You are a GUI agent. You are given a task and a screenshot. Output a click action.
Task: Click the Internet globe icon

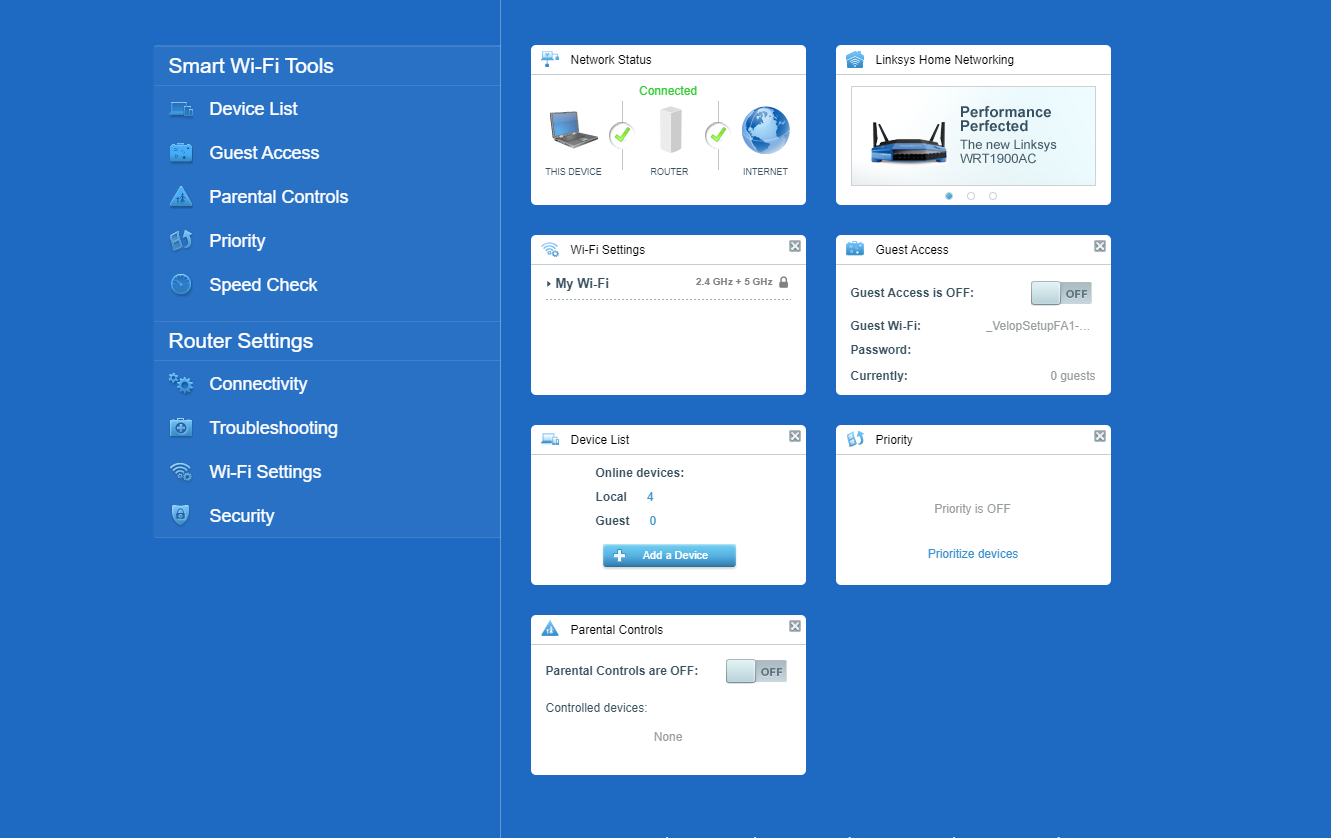765,132
